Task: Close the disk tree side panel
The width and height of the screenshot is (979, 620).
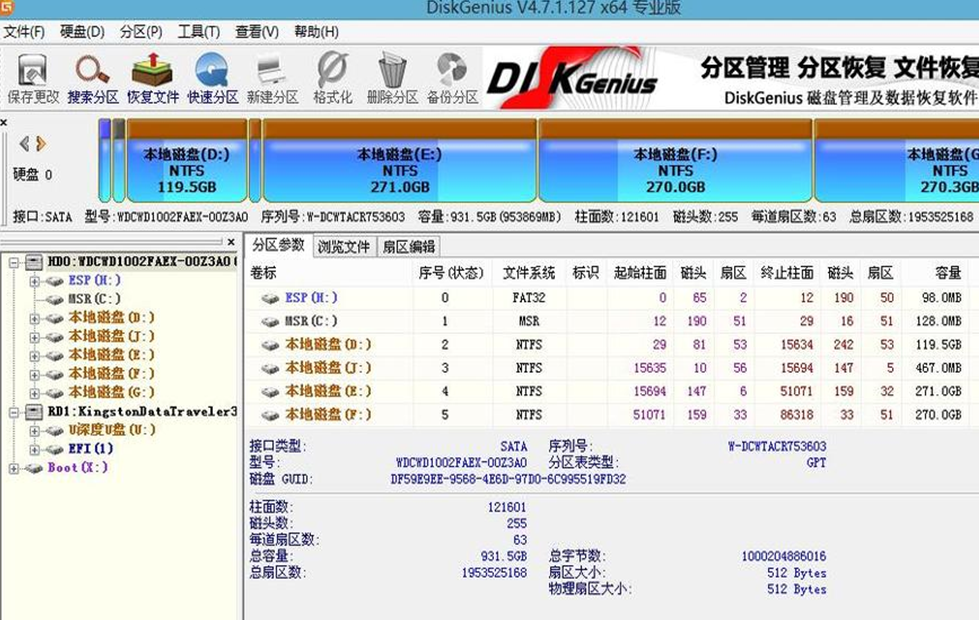Action: pos(231,242)
